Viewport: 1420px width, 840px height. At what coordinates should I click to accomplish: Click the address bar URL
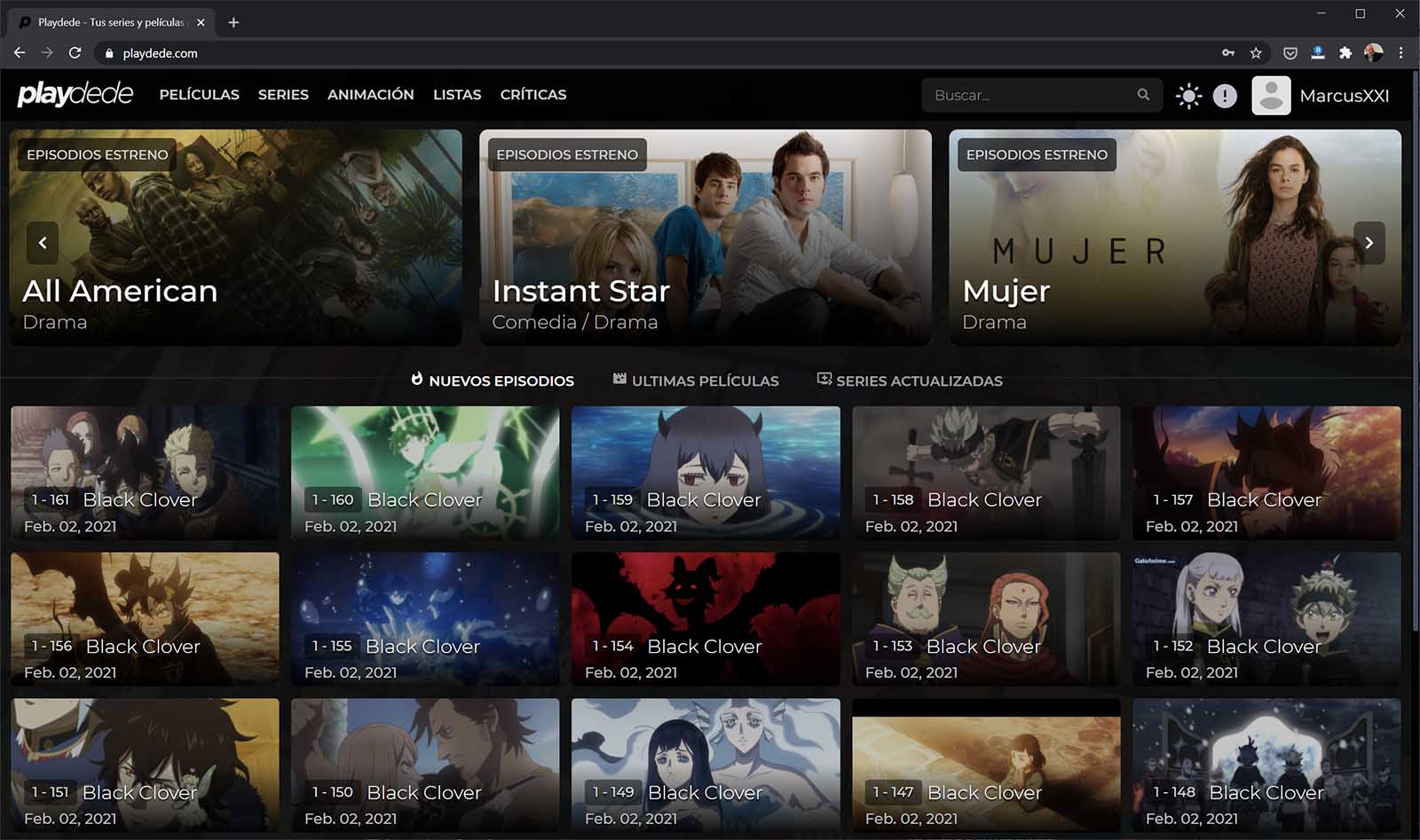pyautogui.click(x=161, y=53)
